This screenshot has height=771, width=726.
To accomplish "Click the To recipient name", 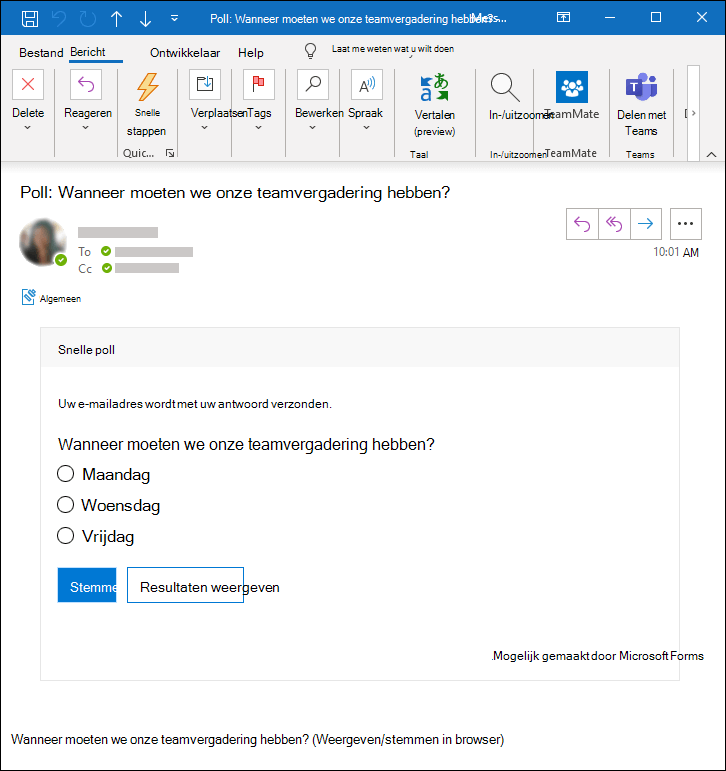I will 154,252.
